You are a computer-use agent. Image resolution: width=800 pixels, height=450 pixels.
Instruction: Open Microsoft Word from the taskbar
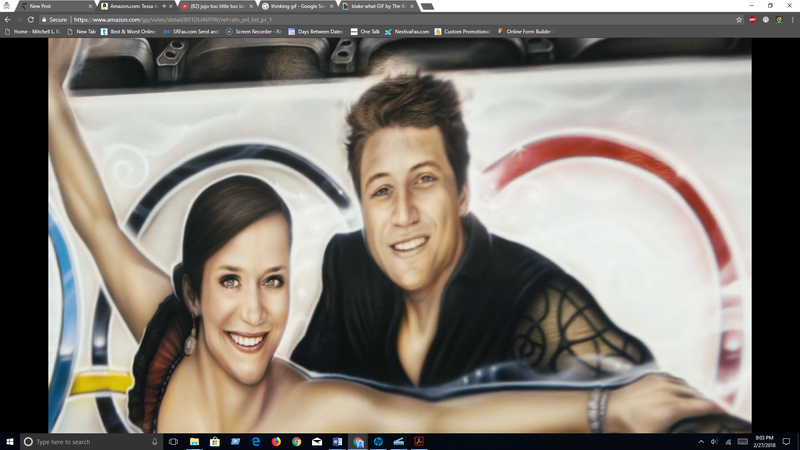[x=337, y=441]
